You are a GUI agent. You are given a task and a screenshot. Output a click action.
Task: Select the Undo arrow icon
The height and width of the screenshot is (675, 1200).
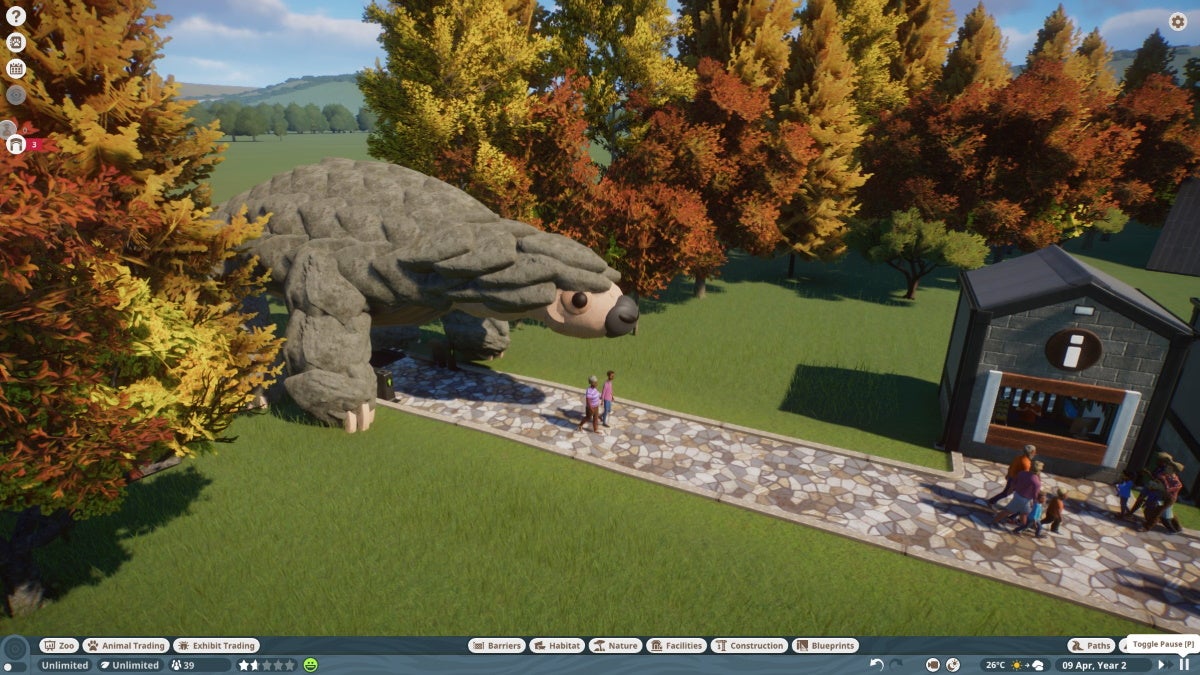point(876,663)
